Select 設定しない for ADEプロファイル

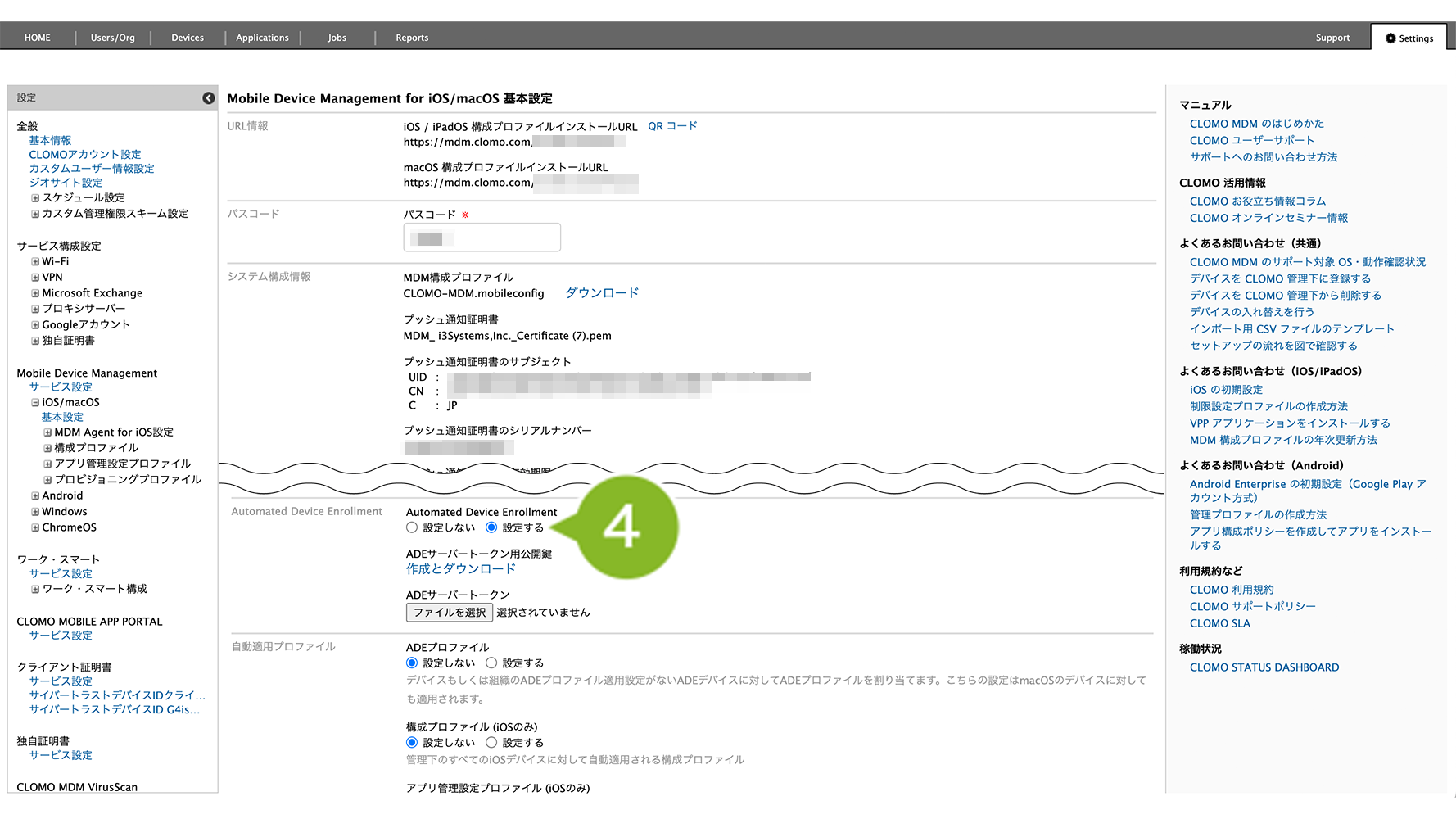coord(412,663)
